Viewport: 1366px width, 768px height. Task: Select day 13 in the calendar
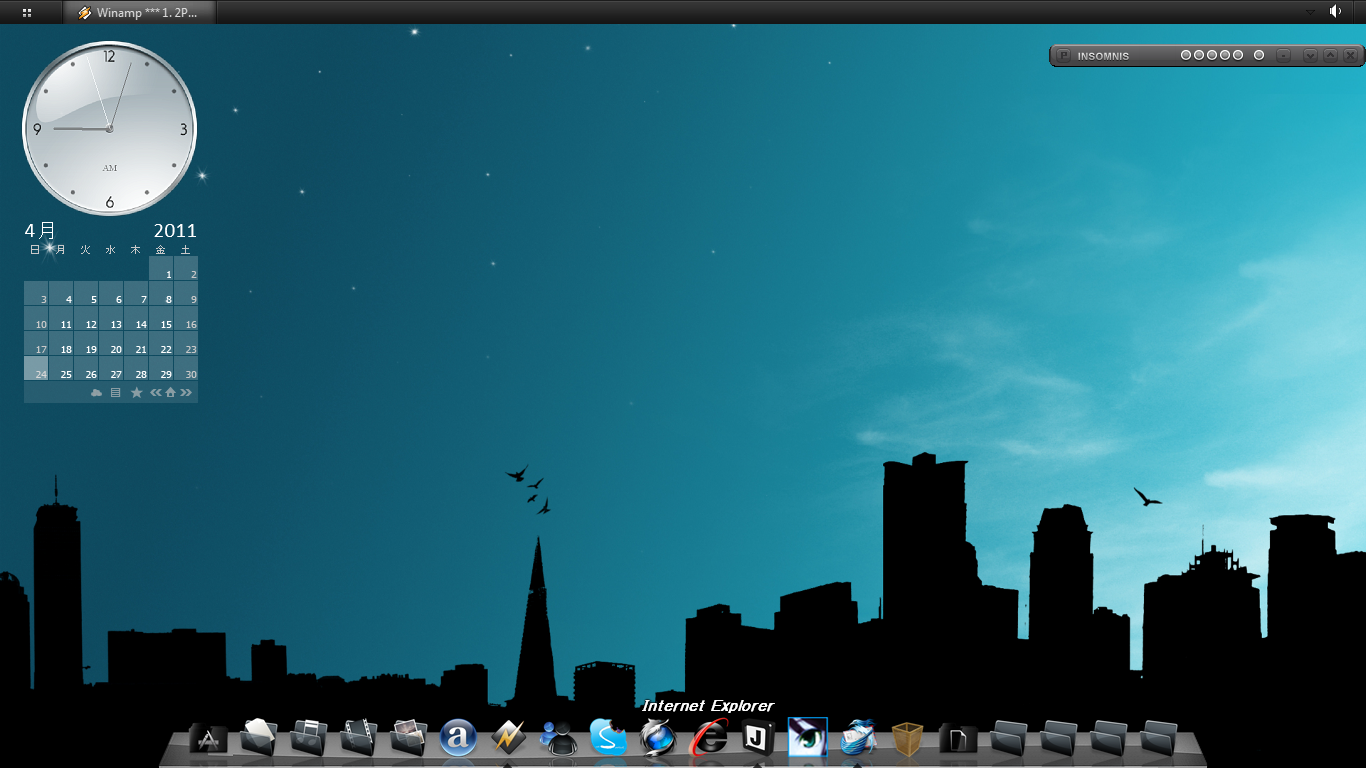point(111,318)
